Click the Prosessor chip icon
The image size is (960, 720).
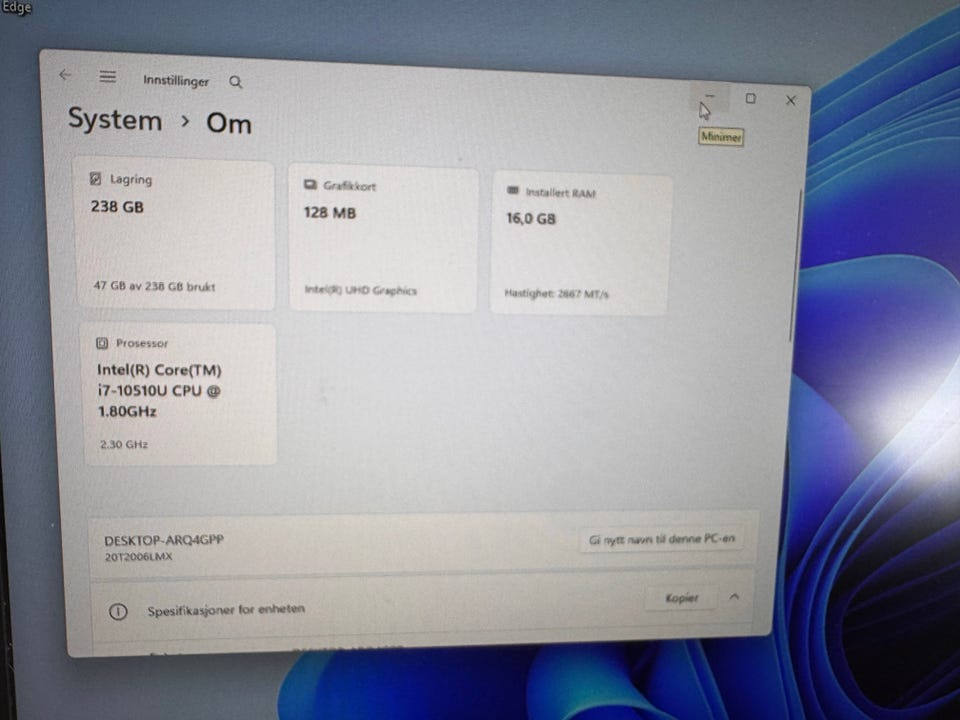click(x=102, y=343)
